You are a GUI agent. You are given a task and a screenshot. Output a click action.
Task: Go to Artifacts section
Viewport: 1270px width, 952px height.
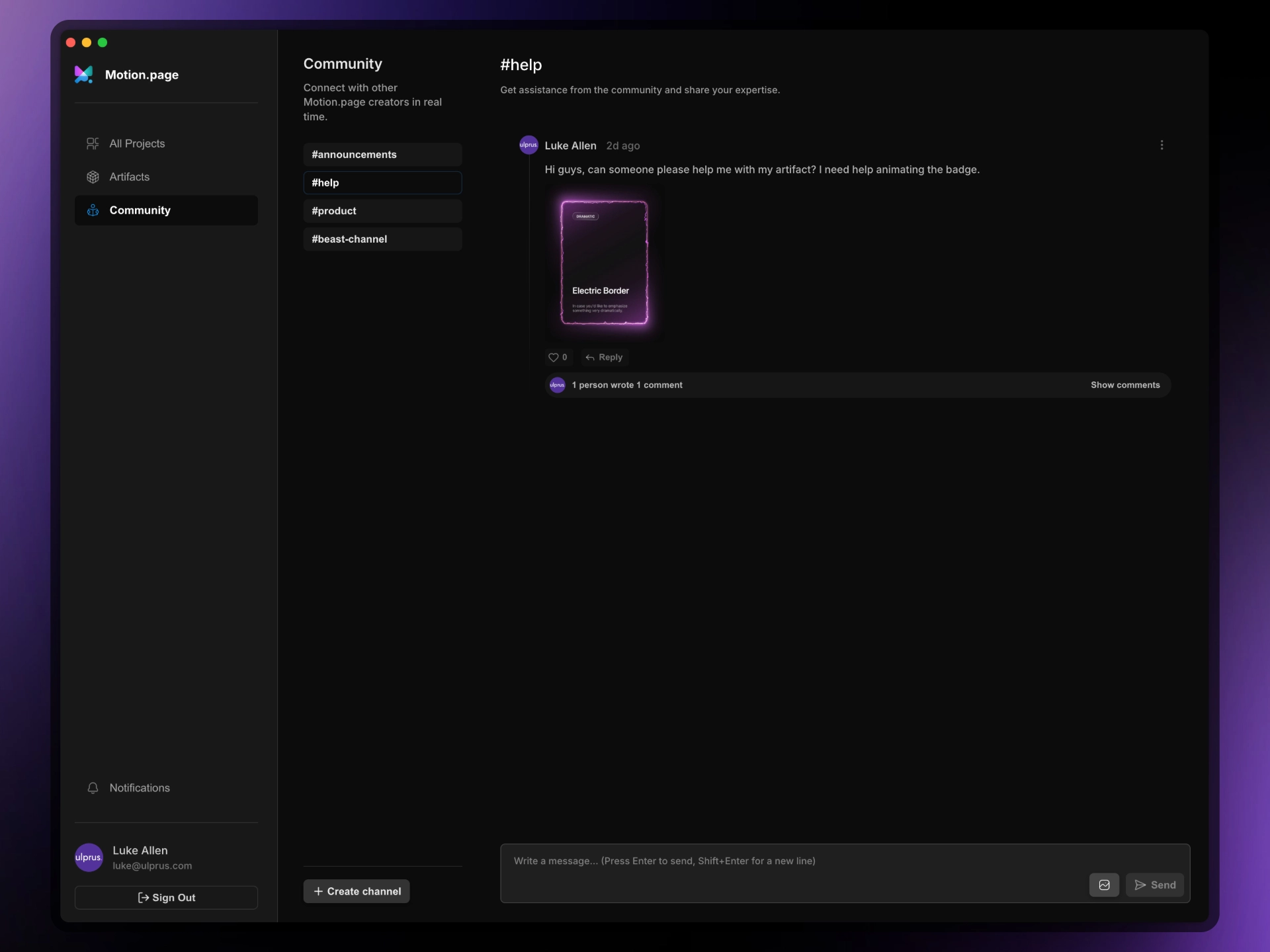pos(129,177)
